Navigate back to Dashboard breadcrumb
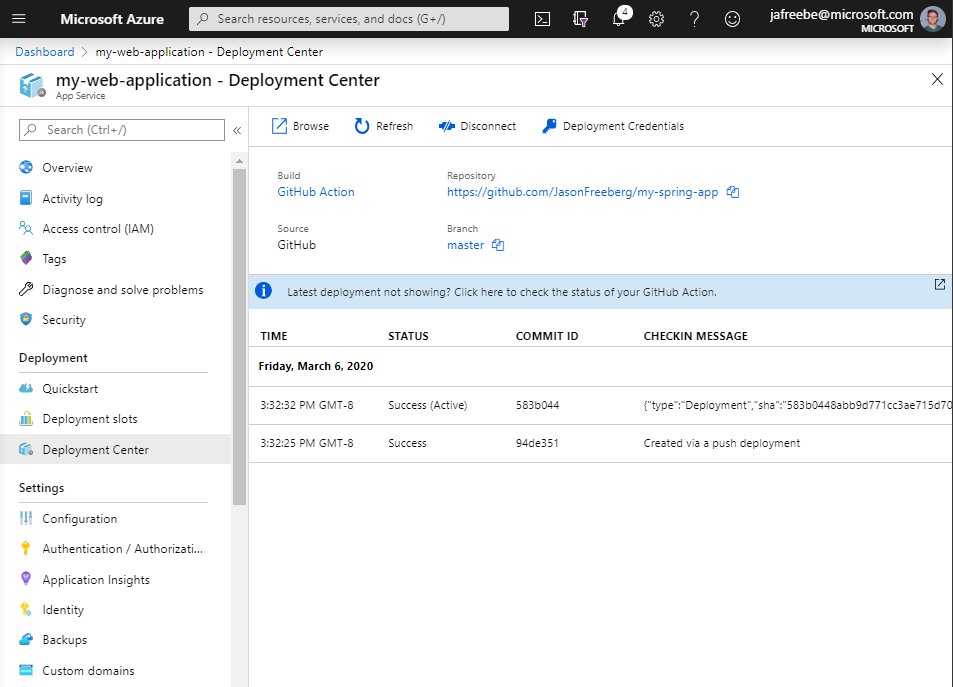The height and width of the screenshot is (687, 953). click(x=44, y=51)
